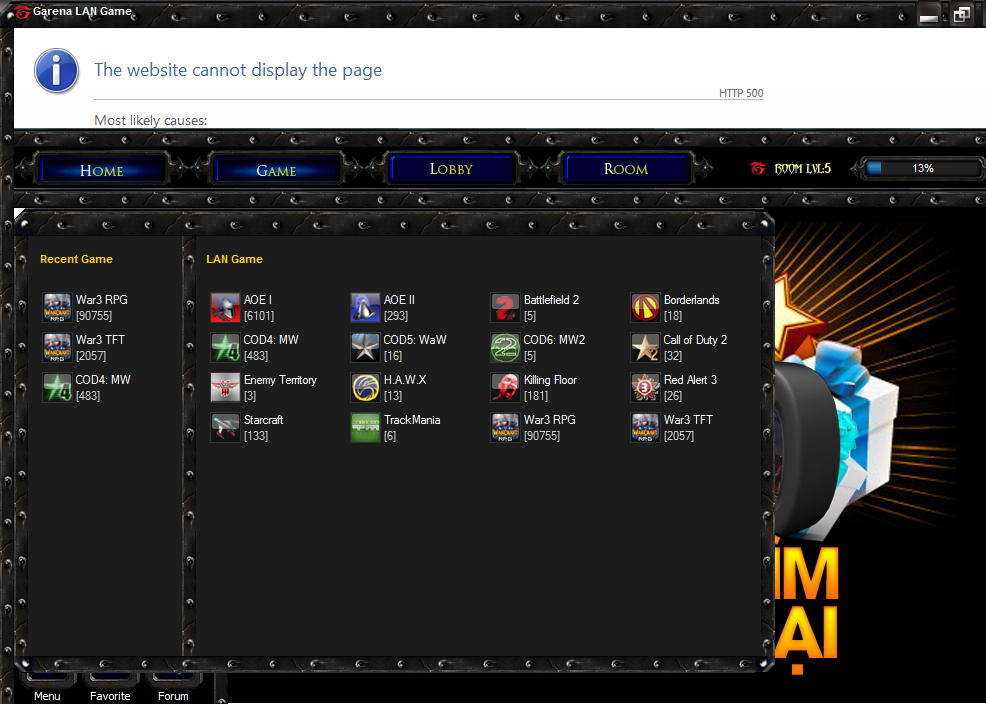
Task: Open War3 RPG icon under Recent Game
Action: (x=57, y=307)
